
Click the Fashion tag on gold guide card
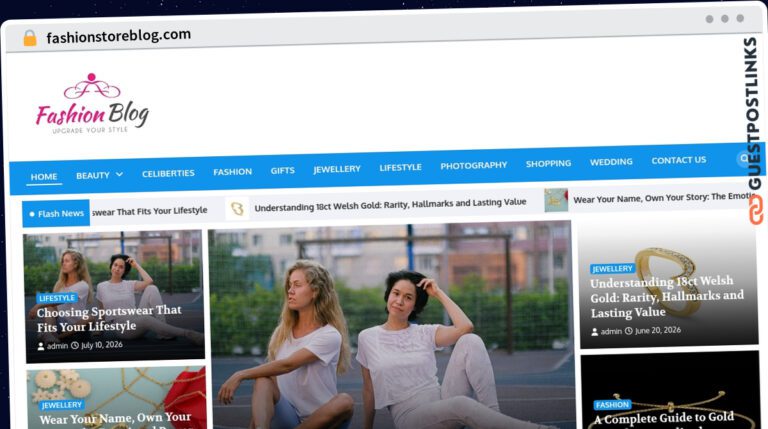coord(612,405)
